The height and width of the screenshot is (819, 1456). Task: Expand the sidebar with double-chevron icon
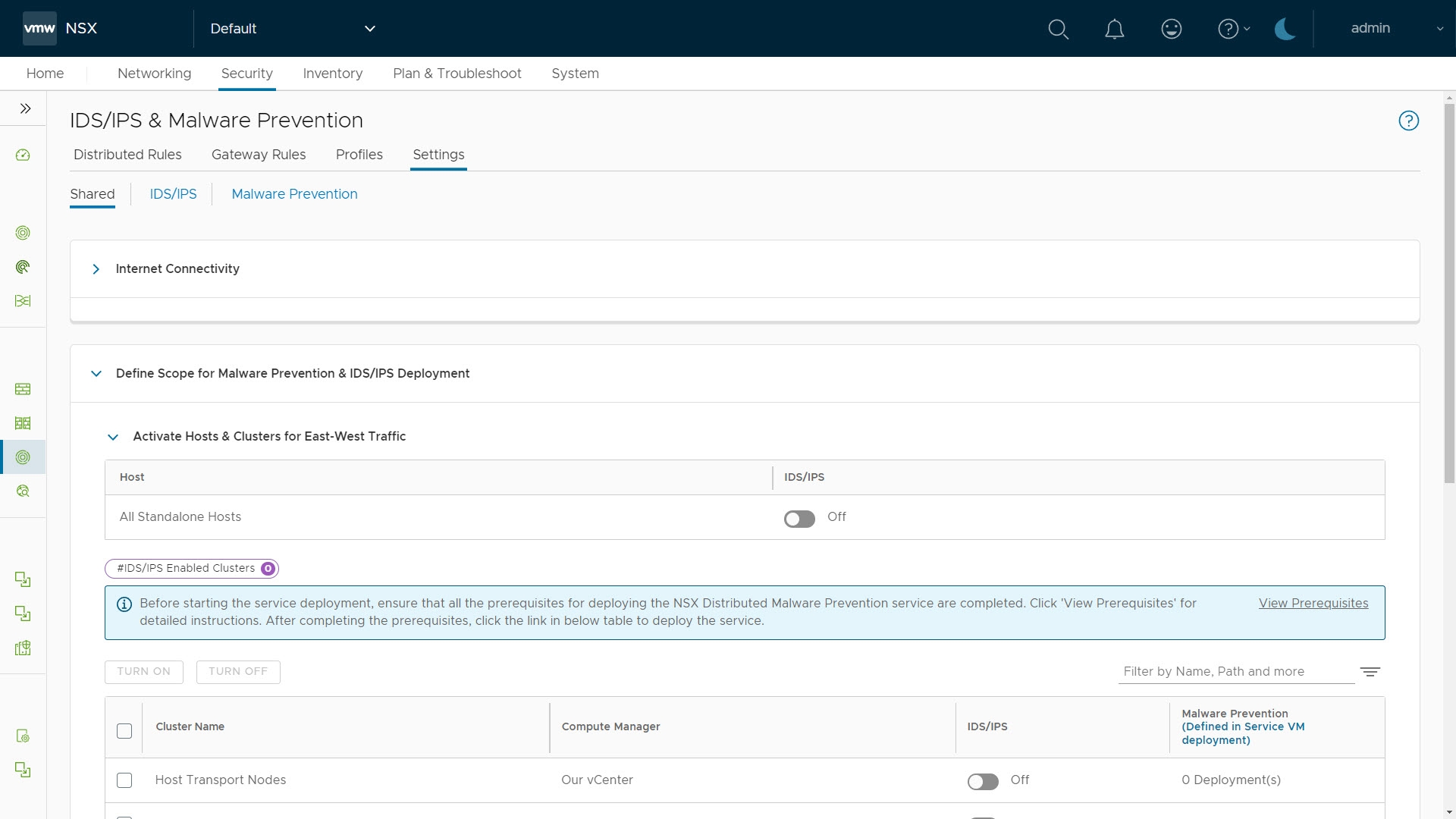(x=25, y=108)
